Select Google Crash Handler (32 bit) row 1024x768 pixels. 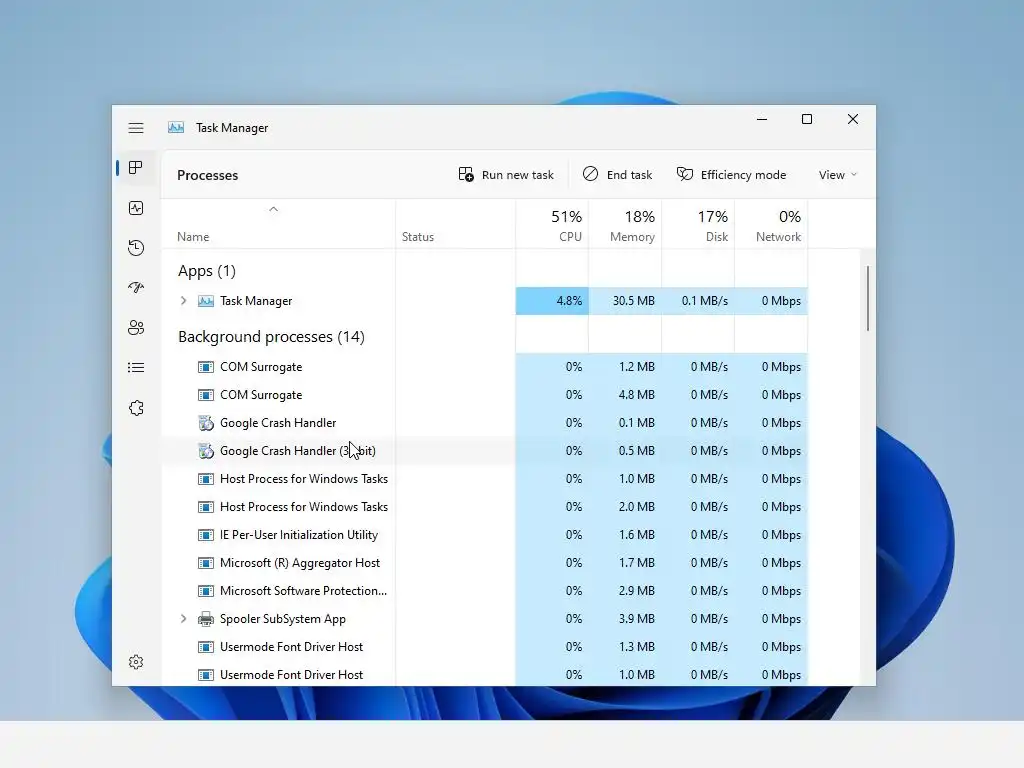point(485,451)
